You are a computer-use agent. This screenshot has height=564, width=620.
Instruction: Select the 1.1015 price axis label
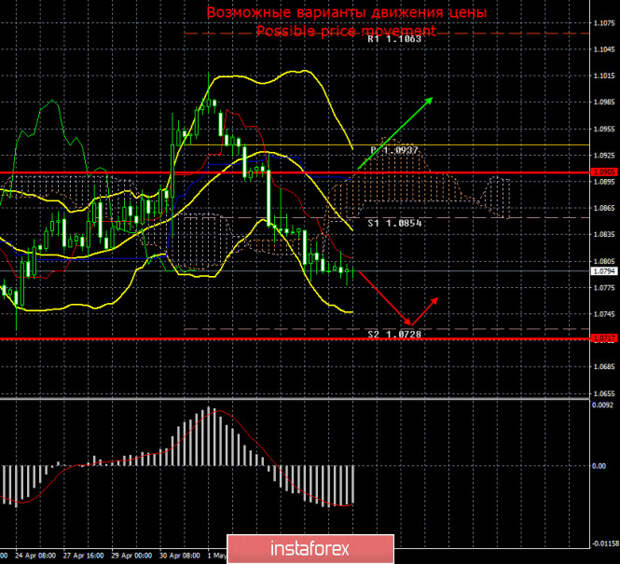click(604, 76)
